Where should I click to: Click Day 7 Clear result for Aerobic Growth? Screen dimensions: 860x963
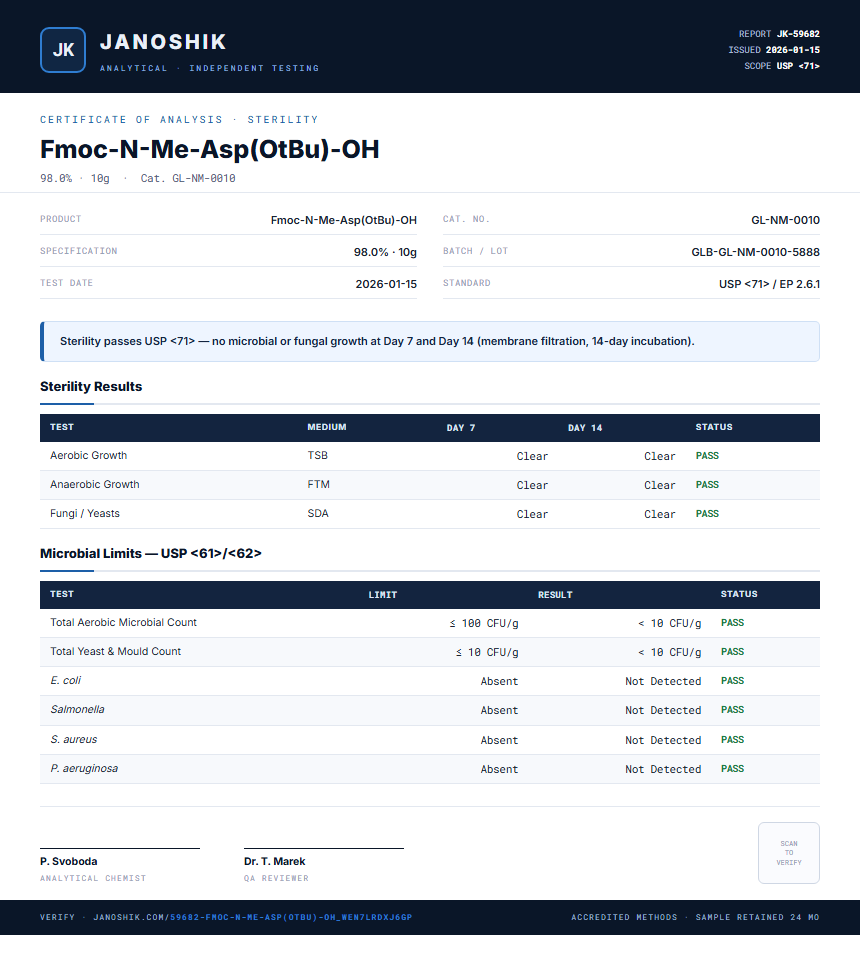pyautogui.click(x=532, y=456)
